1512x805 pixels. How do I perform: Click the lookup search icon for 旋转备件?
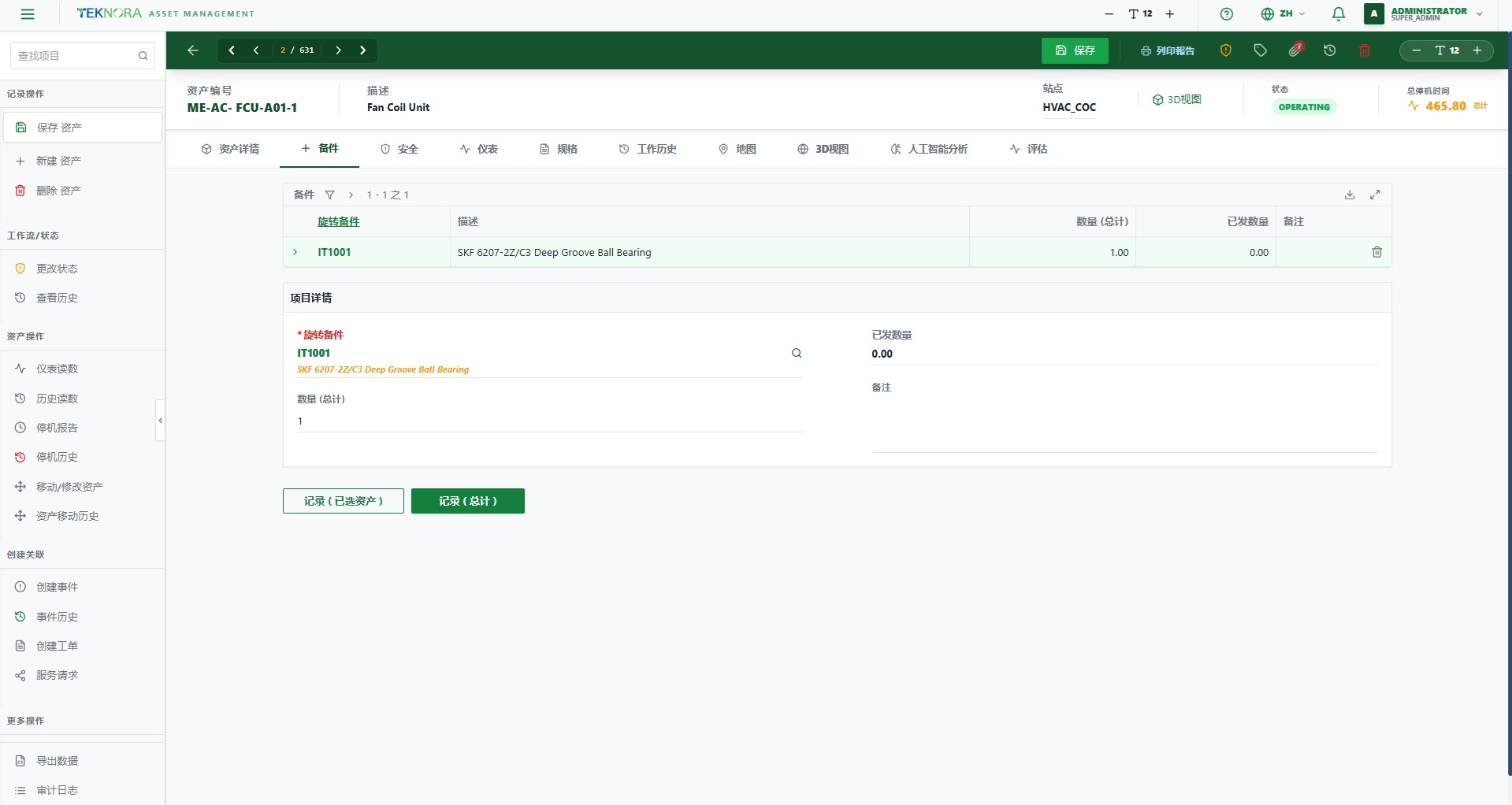797,353
